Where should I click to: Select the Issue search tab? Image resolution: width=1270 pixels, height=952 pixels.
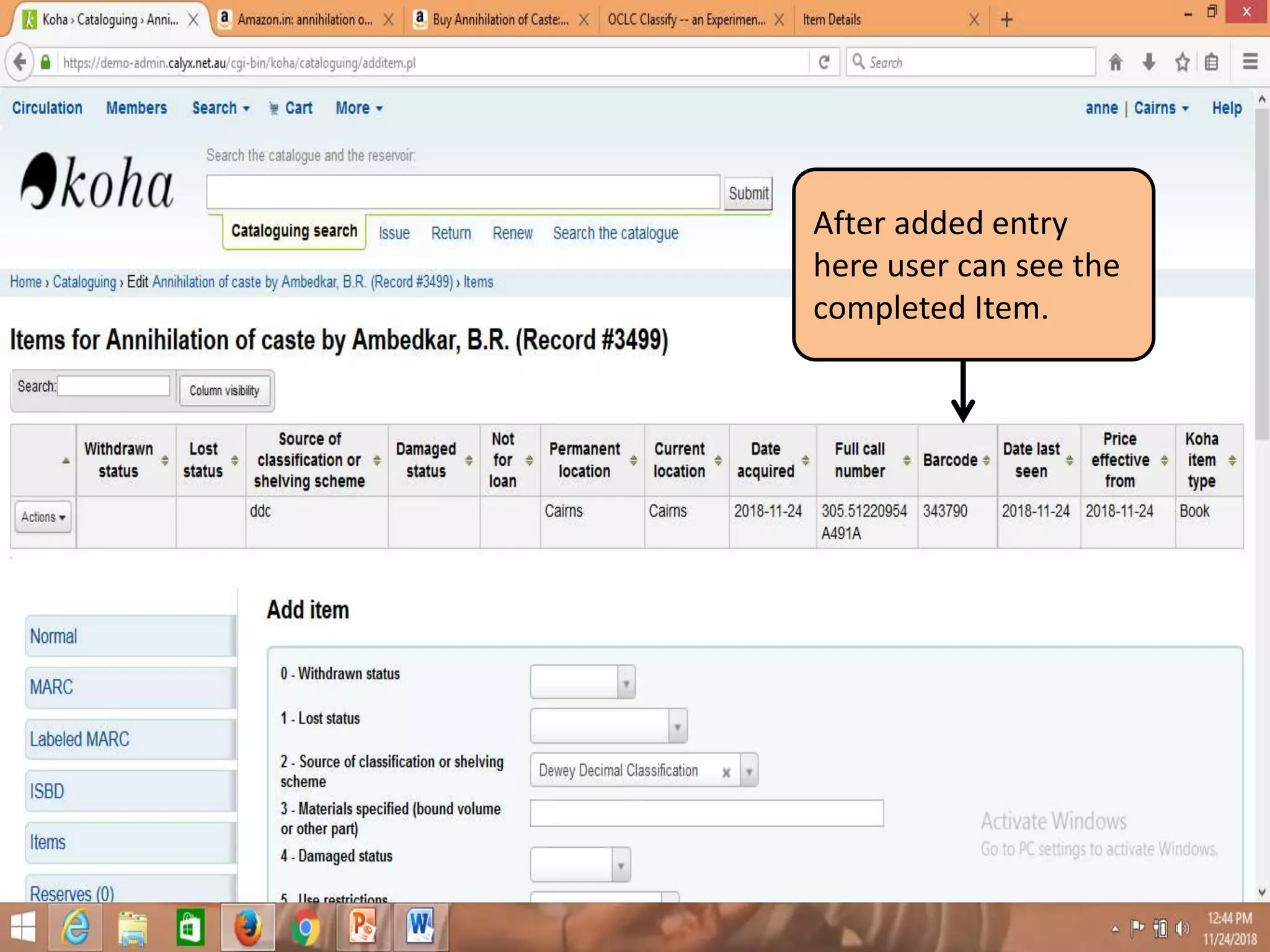(394, 233)
